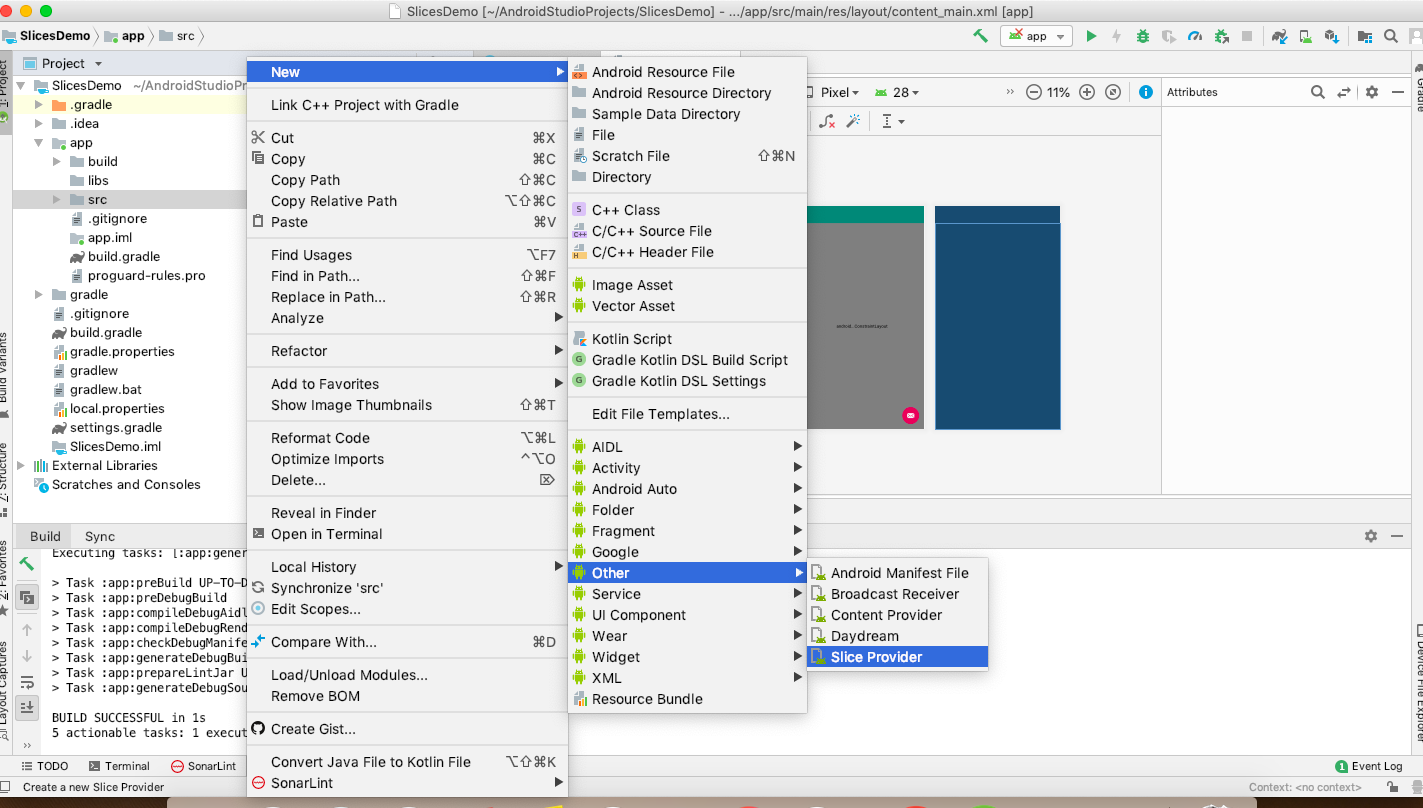Click the green Run app button
This screenshot has width=1423, height=808.
pyautogui.click(x=1091, y=36)
